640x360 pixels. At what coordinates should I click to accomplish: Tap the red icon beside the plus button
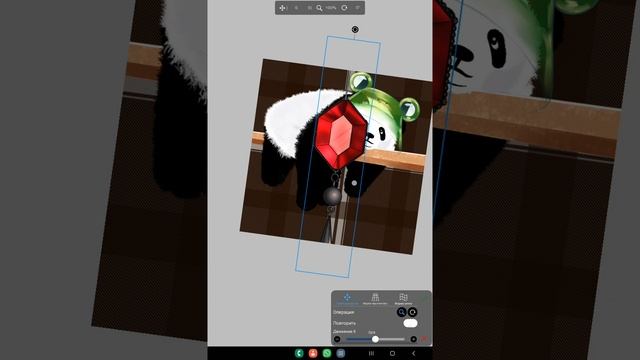tap(424, 339)
